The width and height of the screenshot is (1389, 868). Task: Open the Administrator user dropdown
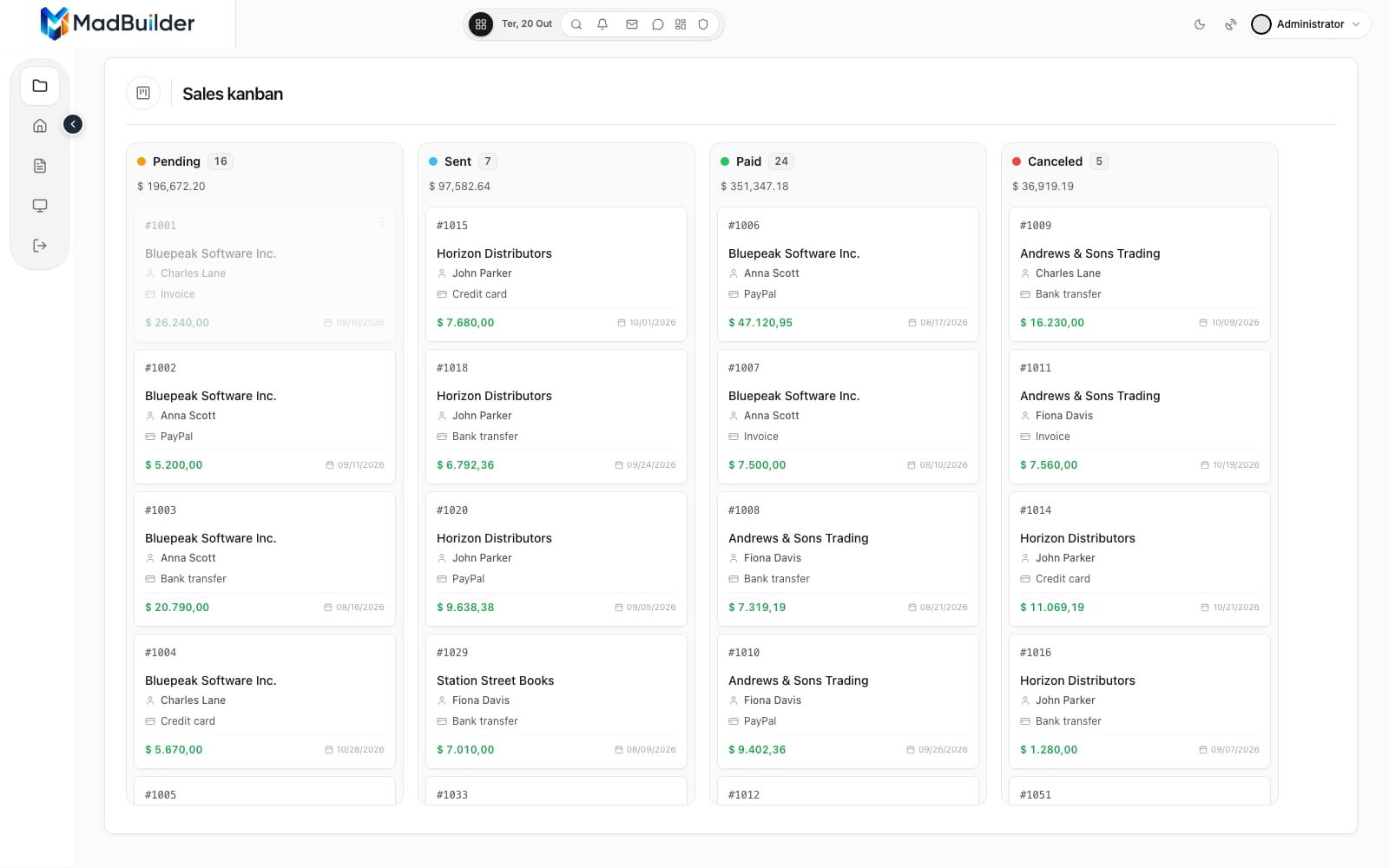pyautogui.click(x=1309, y=24)
